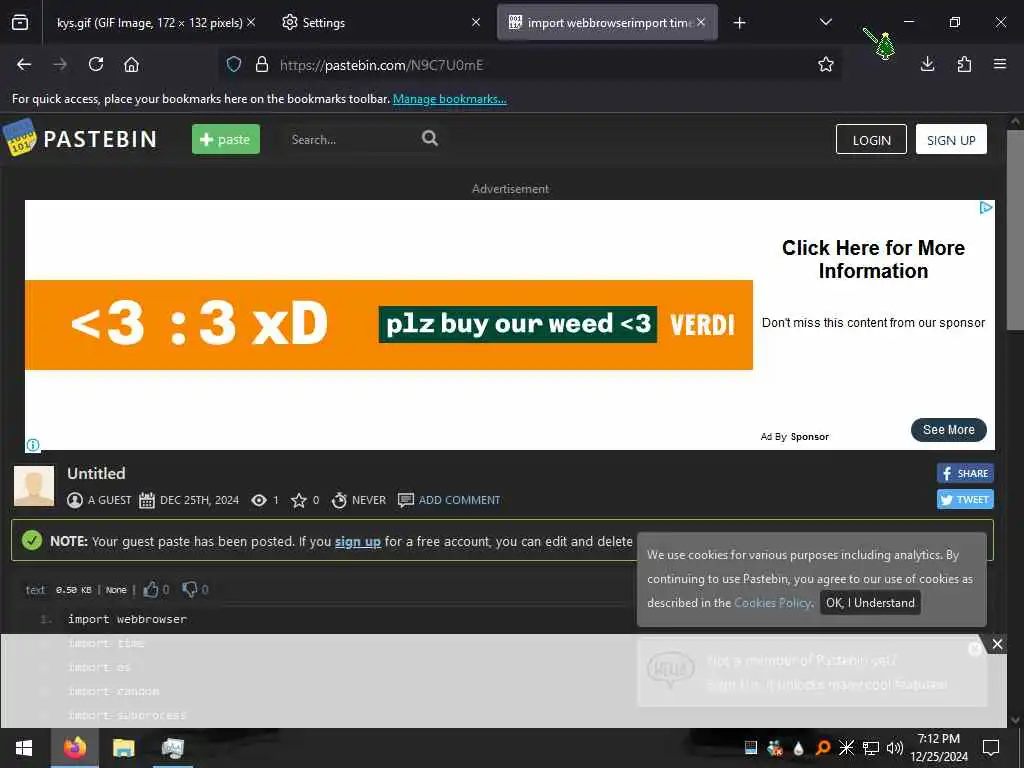
Task: Bookmark this page with the star icon
Action: tap(825, 65)
